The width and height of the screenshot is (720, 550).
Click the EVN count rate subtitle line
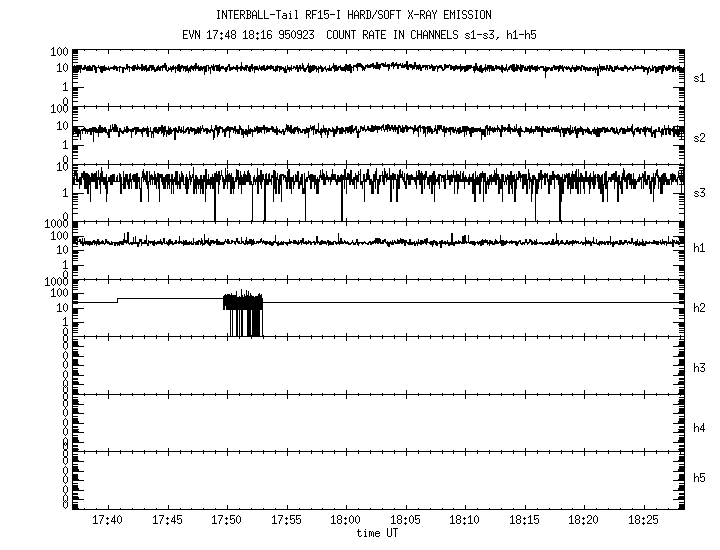point(360,33)
